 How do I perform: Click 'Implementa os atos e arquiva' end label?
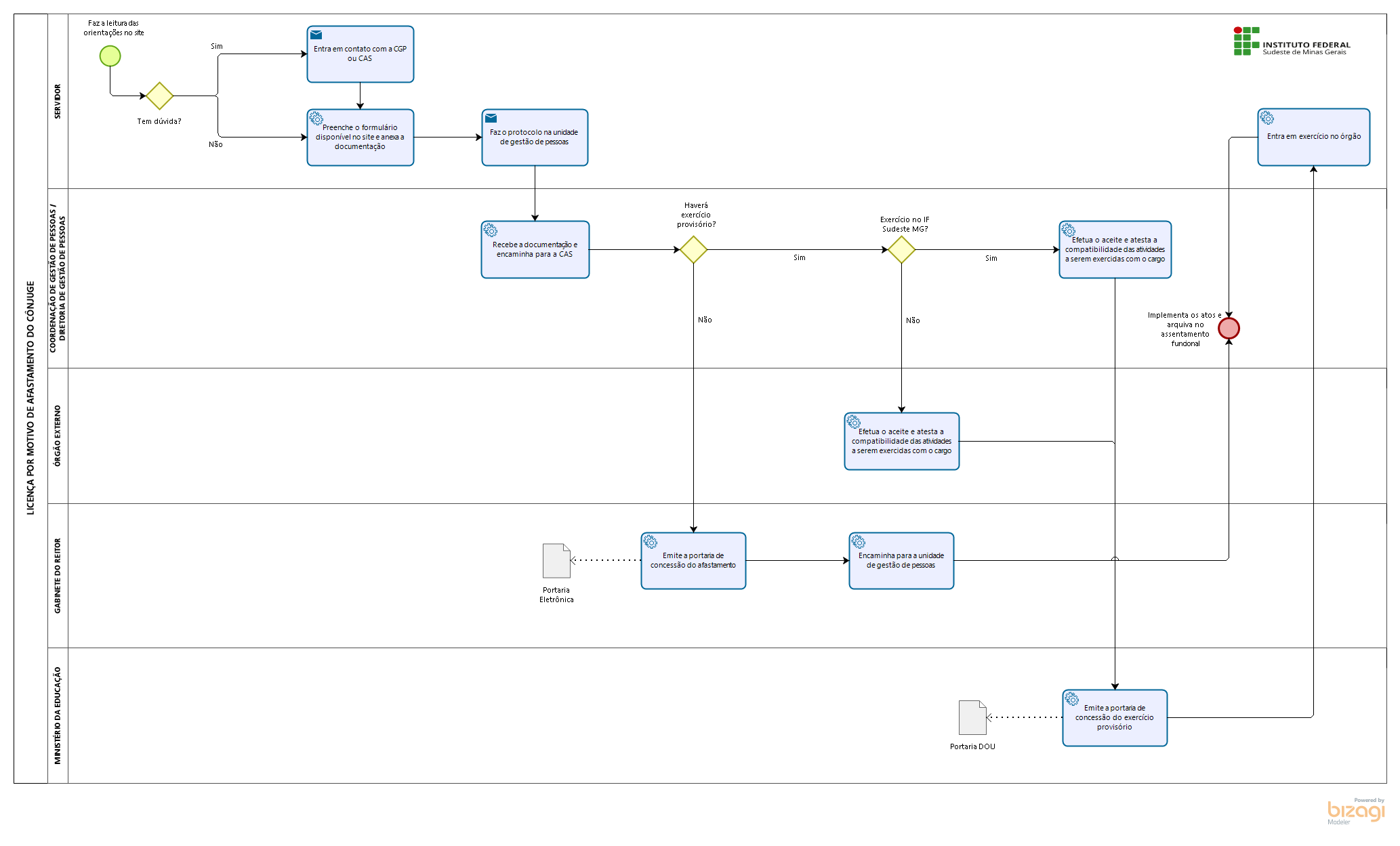pos(1185,329)
